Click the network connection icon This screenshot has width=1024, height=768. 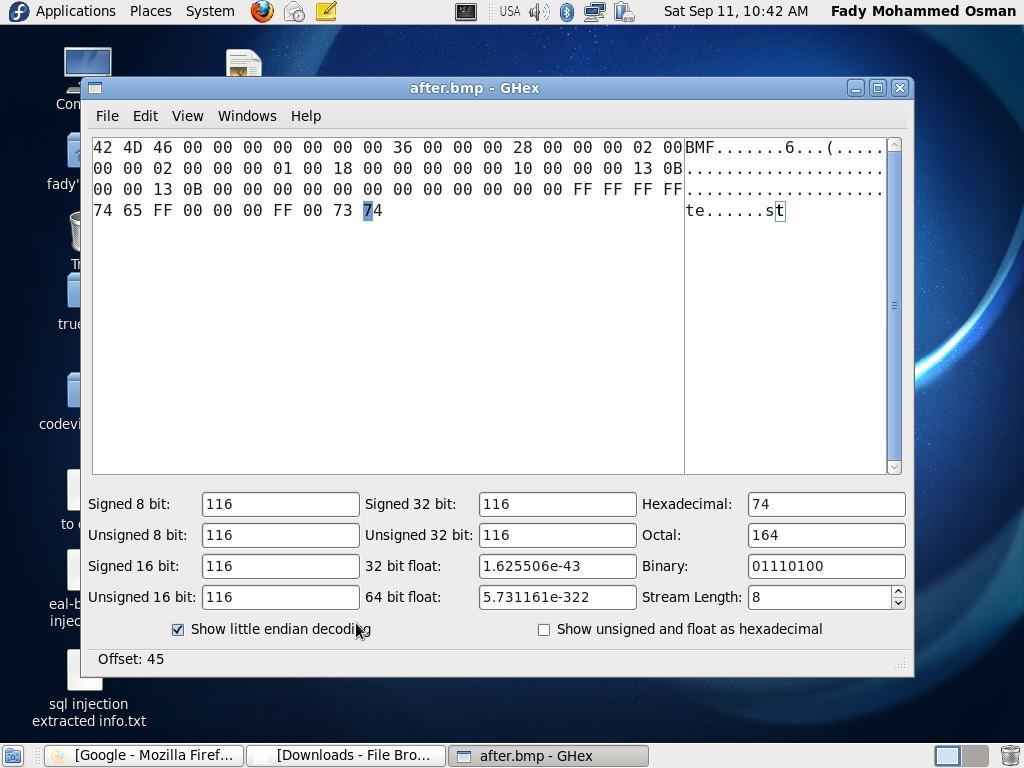tap(594, 12)
